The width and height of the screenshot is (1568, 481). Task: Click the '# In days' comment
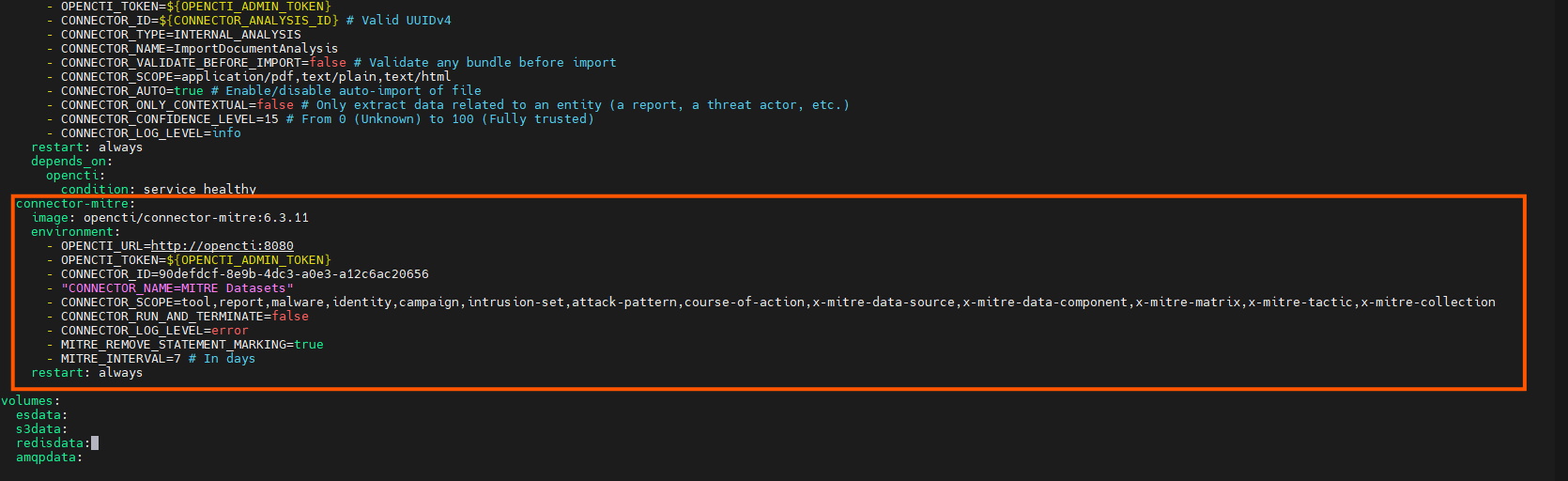[222, 359]
